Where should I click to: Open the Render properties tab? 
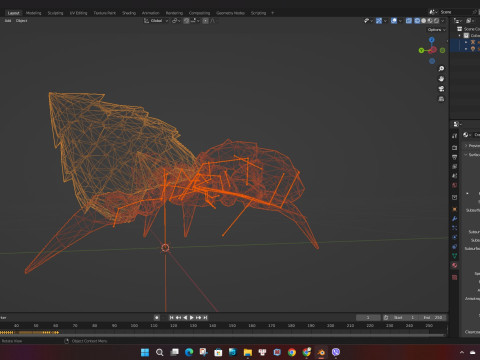pos(455,147)
